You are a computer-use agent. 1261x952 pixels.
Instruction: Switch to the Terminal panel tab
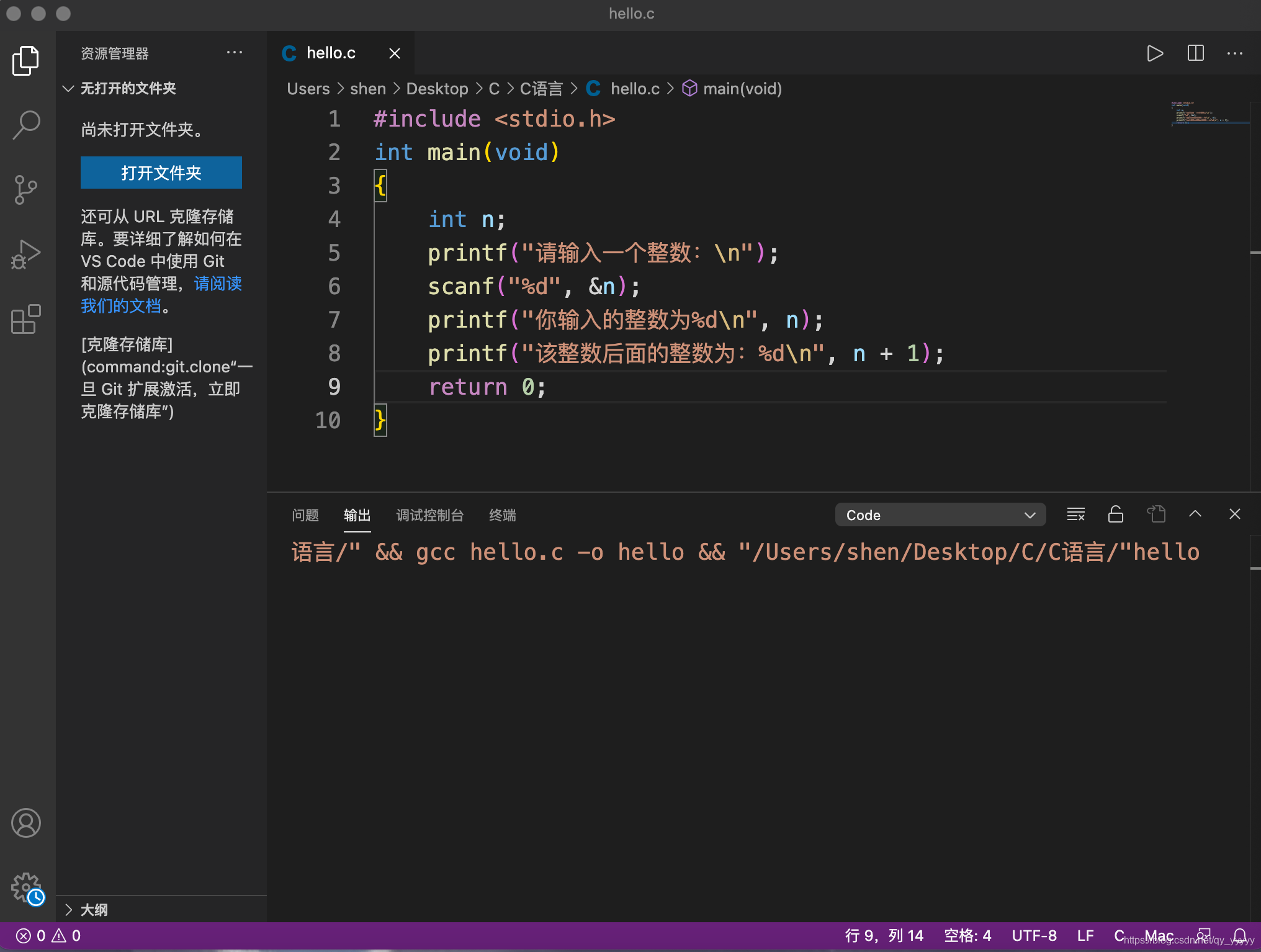coord(502,515)
